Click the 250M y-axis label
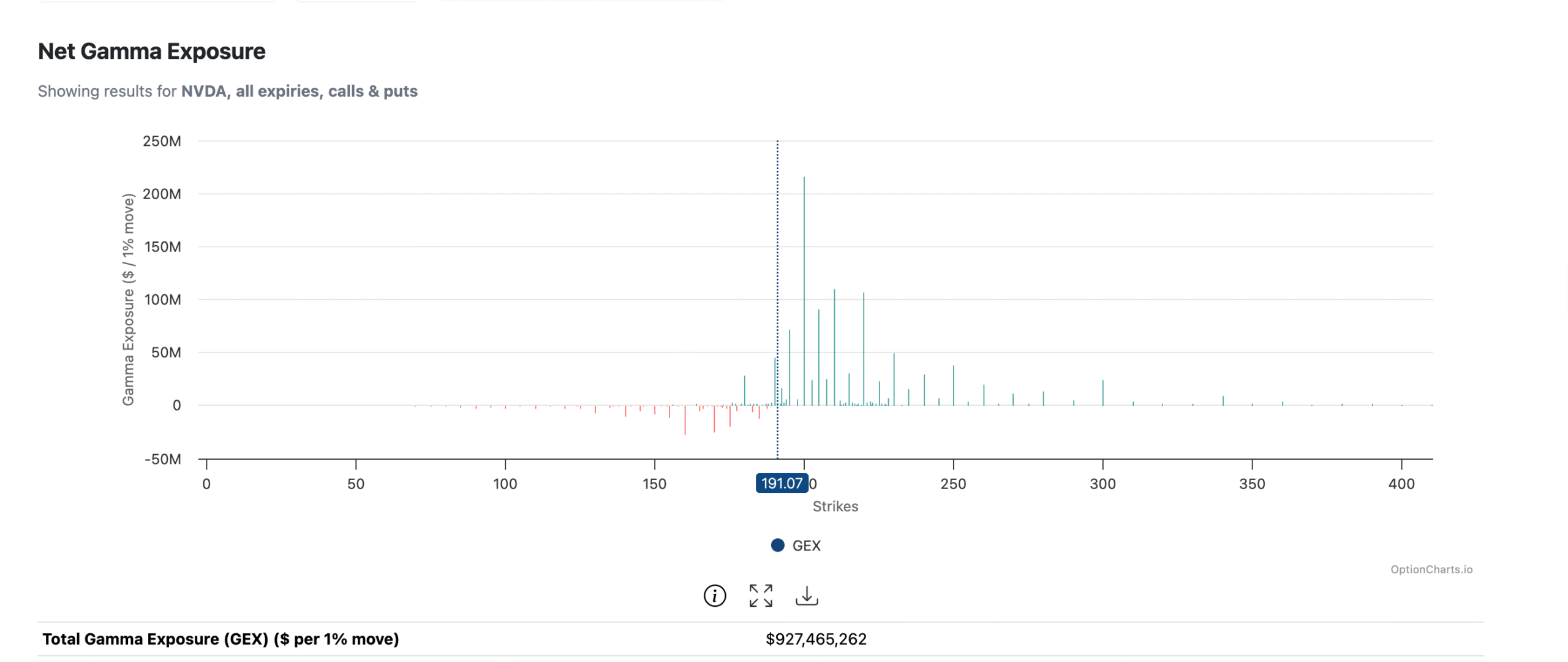 (x=162, y=141)
